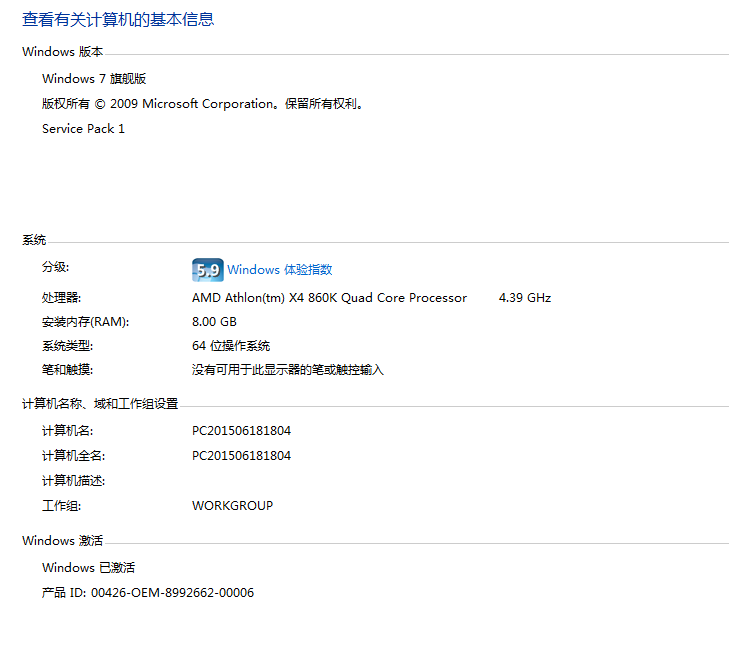The image size is (729, 654).
Task: Click the Windows 版本 section heading
Action: [62, 52]
